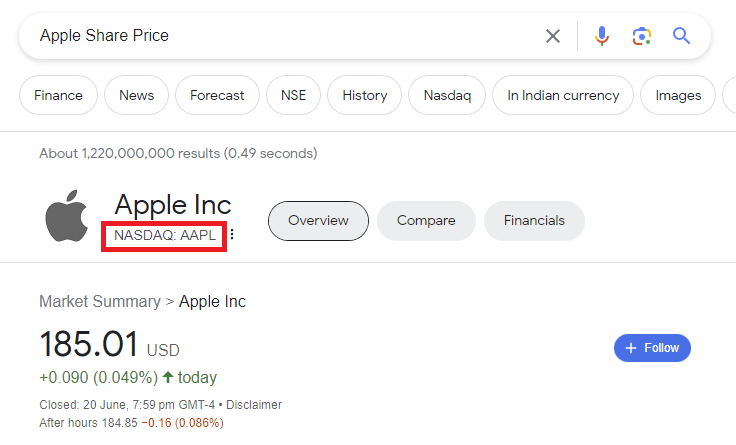The image size is (736, 445).
Task: Apply the In Indian currency filter
Action: 563,96
